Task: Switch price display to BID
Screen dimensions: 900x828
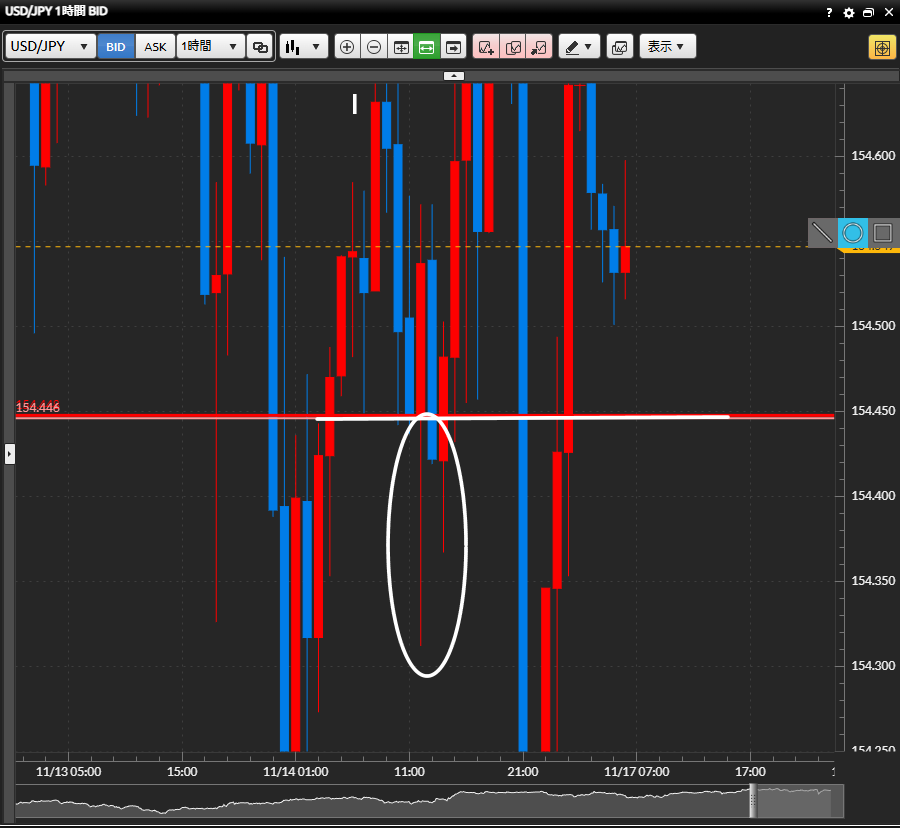Action: pyautogui.click(x=116, y=47)
